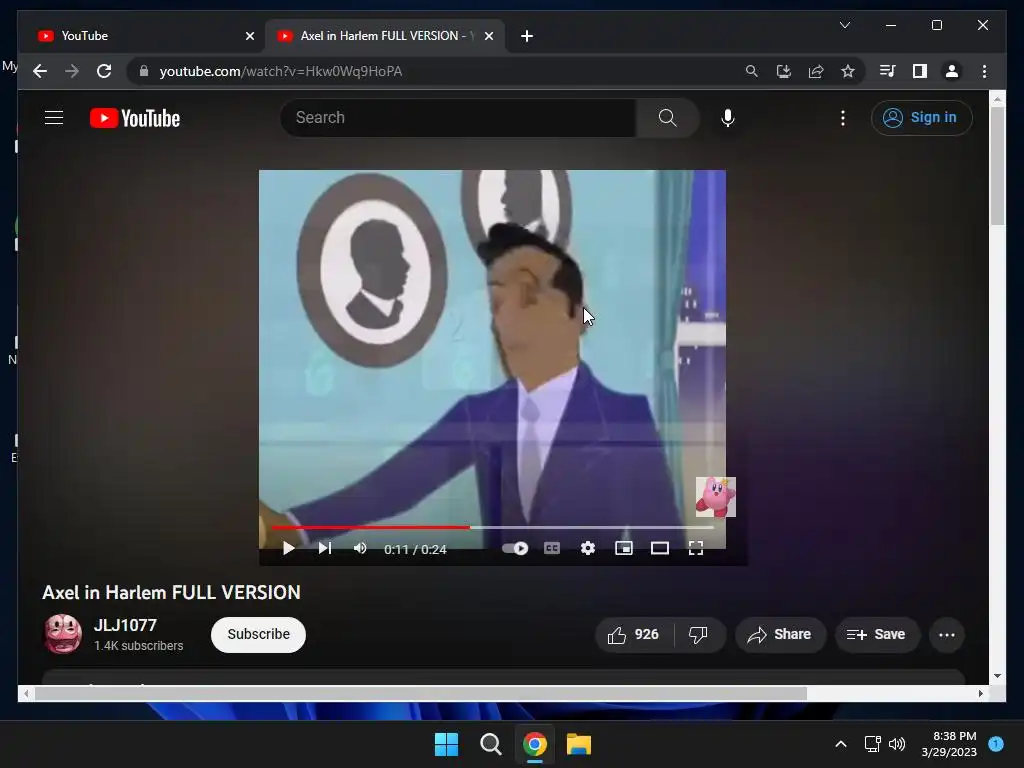Show hidden tray icons chevron
Viewport: 1024px width, 768px height.
point(840,744)
